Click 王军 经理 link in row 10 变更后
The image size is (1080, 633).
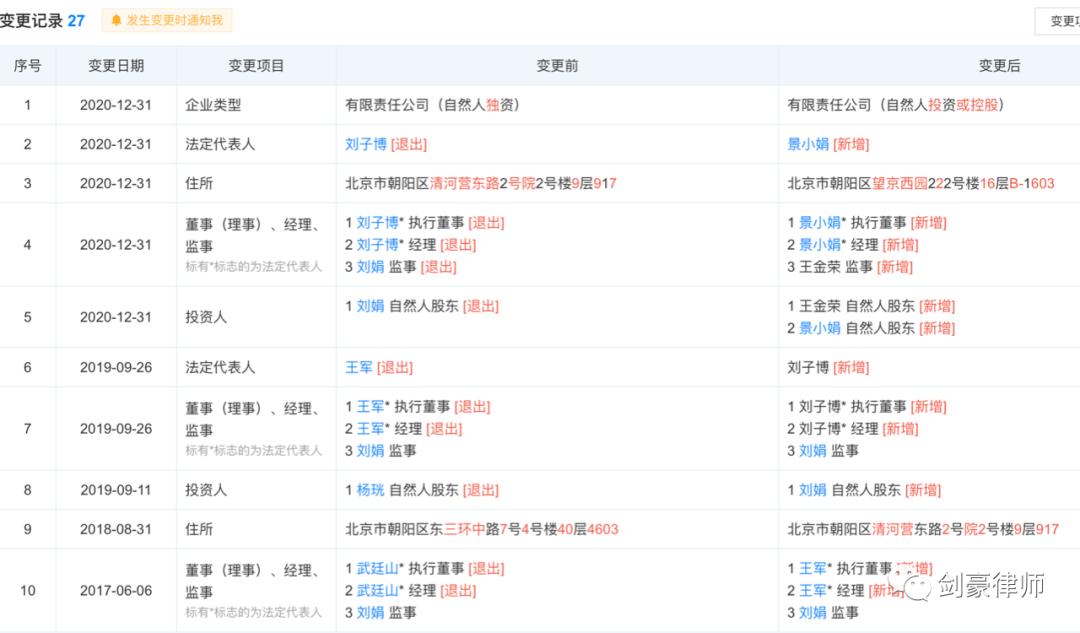click(814, 590)
